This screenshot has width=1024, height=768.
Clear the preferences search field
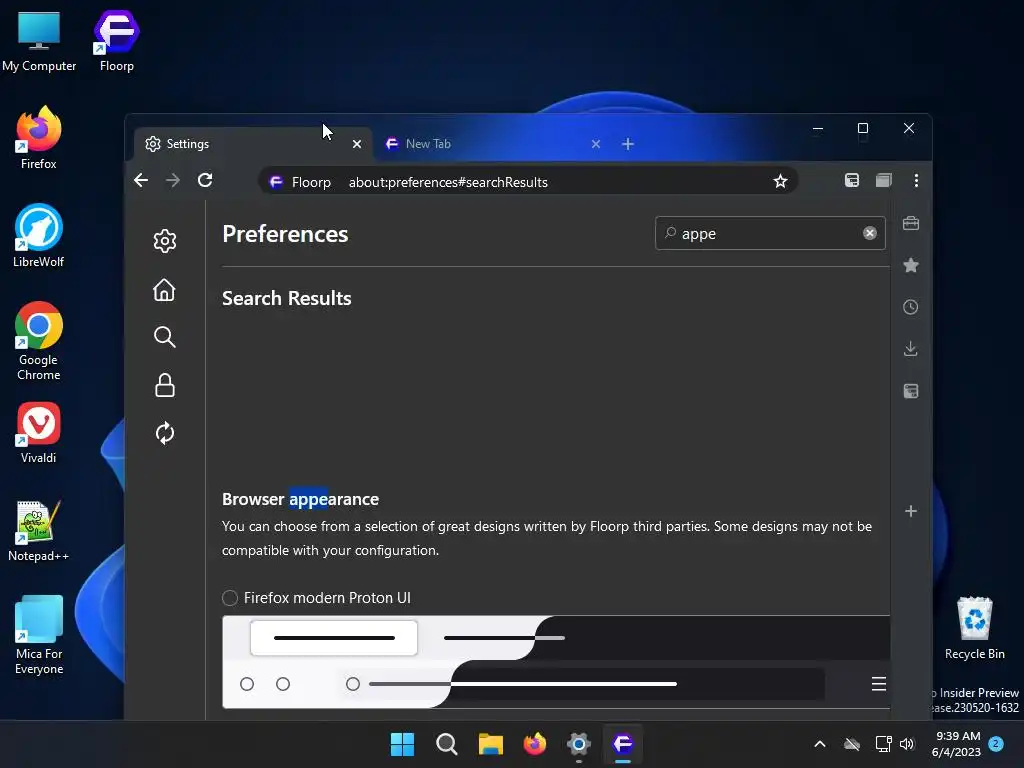(870, 233)
